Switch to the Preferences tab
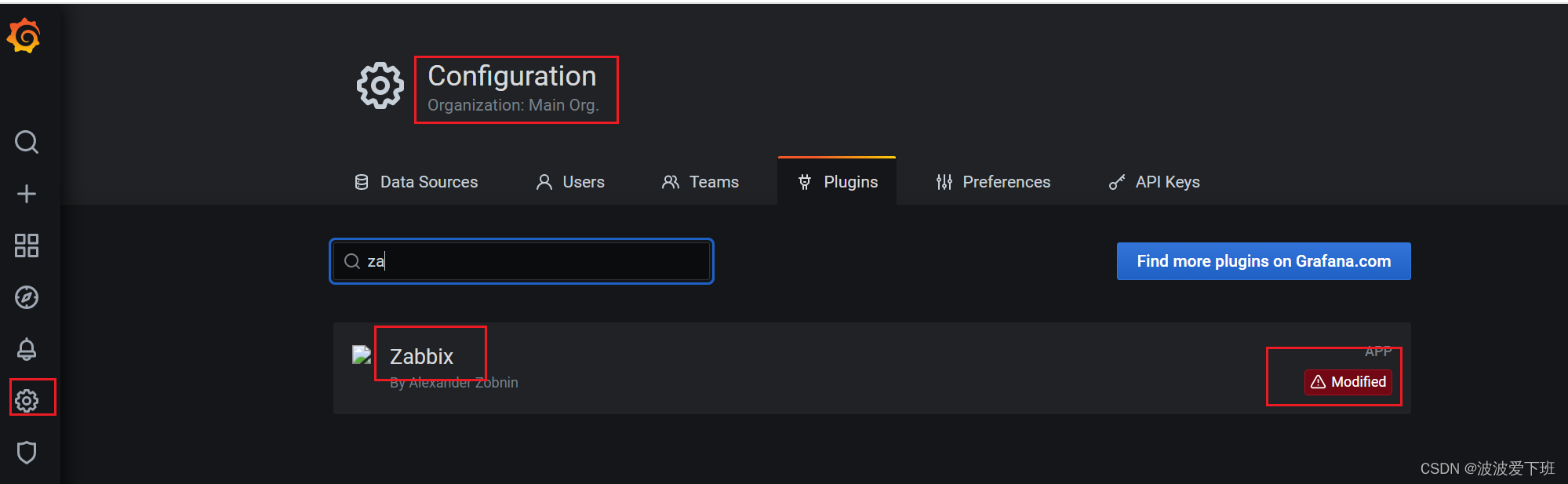 [x=993, y=182]
